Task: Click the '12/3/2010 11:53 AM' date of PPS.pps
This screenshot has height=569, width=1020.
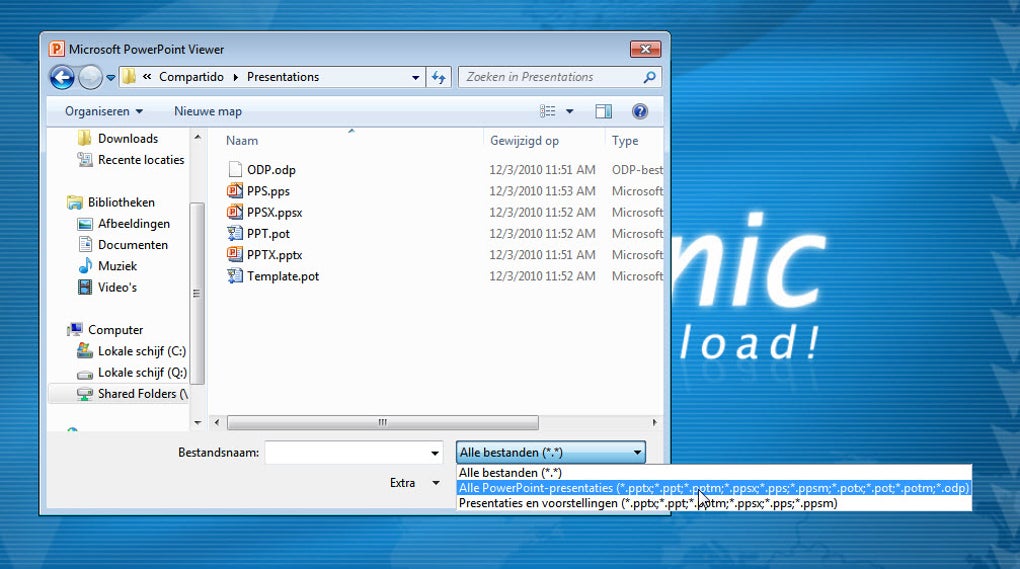Action: pos(543,191)
